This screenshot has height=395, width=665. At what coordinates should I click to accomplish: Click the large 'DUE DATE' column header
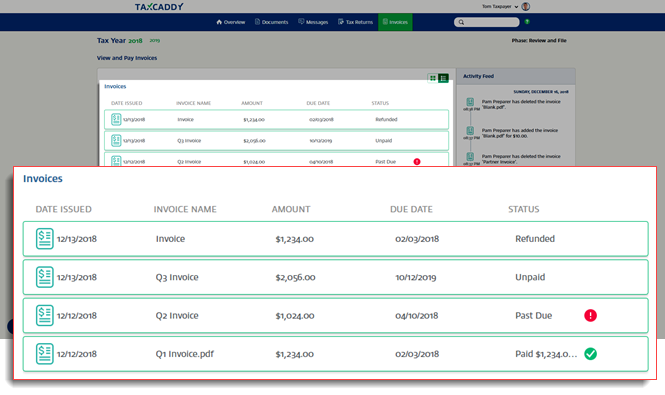(411, 209)
